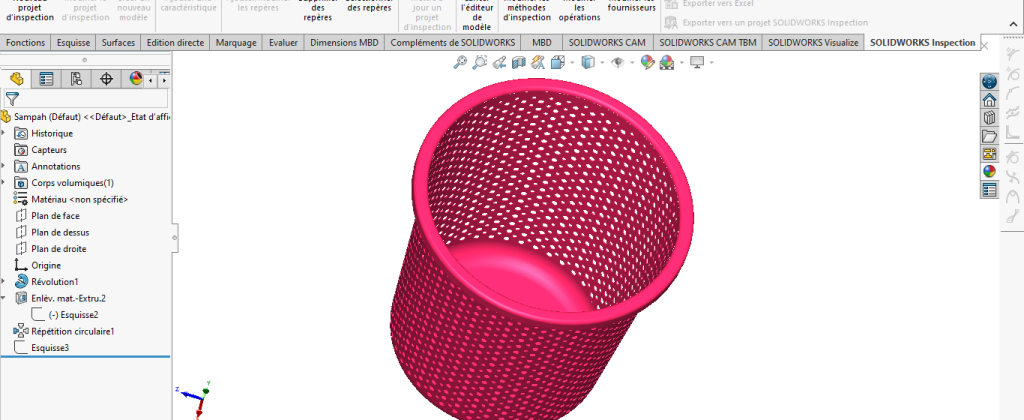Screen dimensions: 1024x420
Task: Open SOLIDWORKS Resources in the task pane
Action: pos(989,100)
